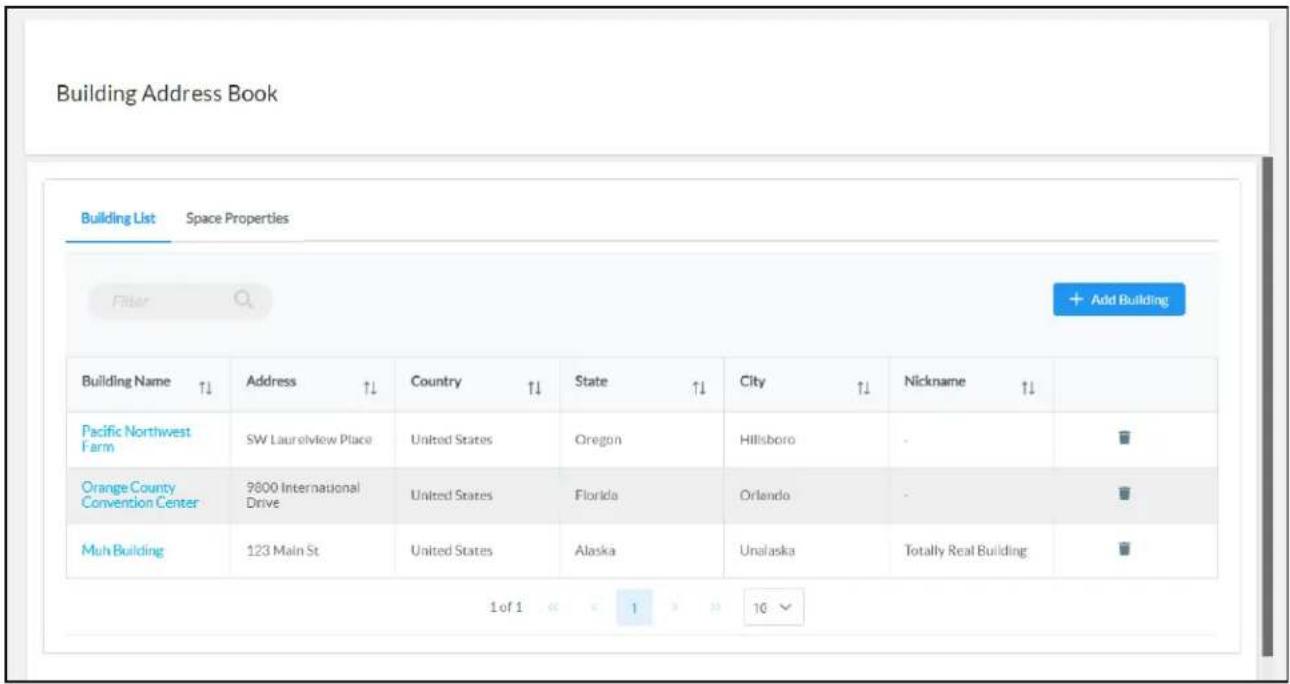This screenshot has height=684, width=1290.
Task: Sort table by Country column
Action: (535, 387)
